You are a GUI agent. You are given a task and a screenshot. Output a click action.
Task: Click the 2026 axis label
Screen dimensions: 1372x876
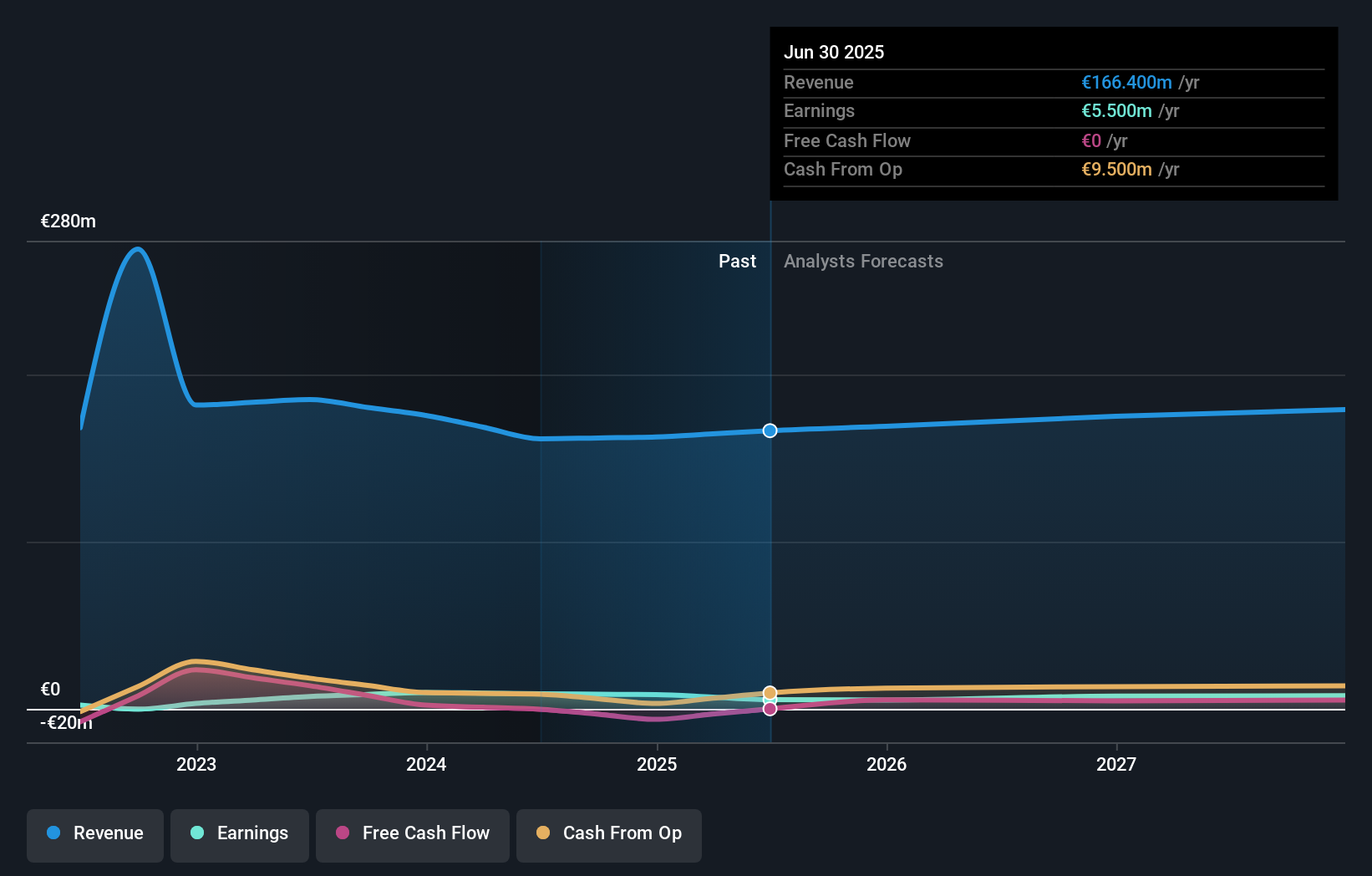pyautogui.click(x=887, y=764)
